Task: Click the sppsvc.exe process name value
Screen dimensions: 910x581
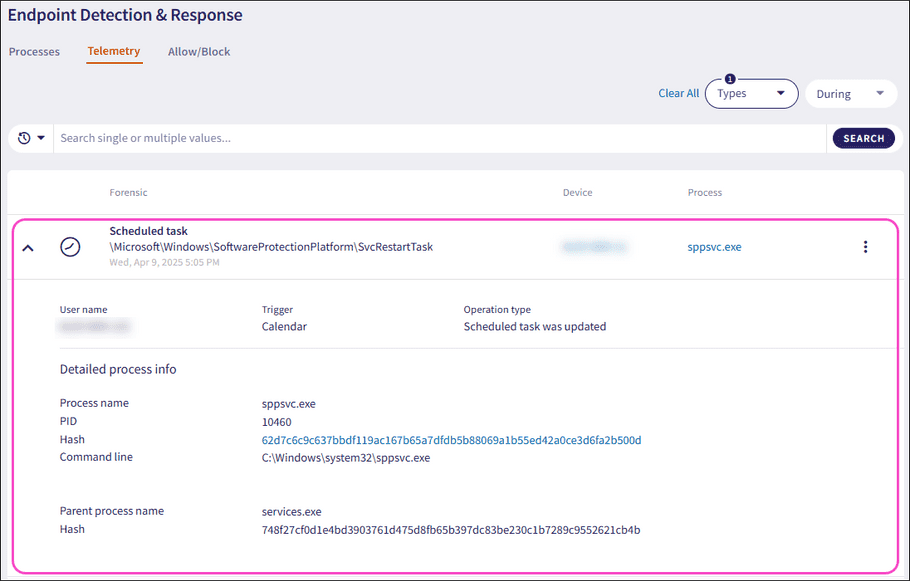Action: point(288,404)
